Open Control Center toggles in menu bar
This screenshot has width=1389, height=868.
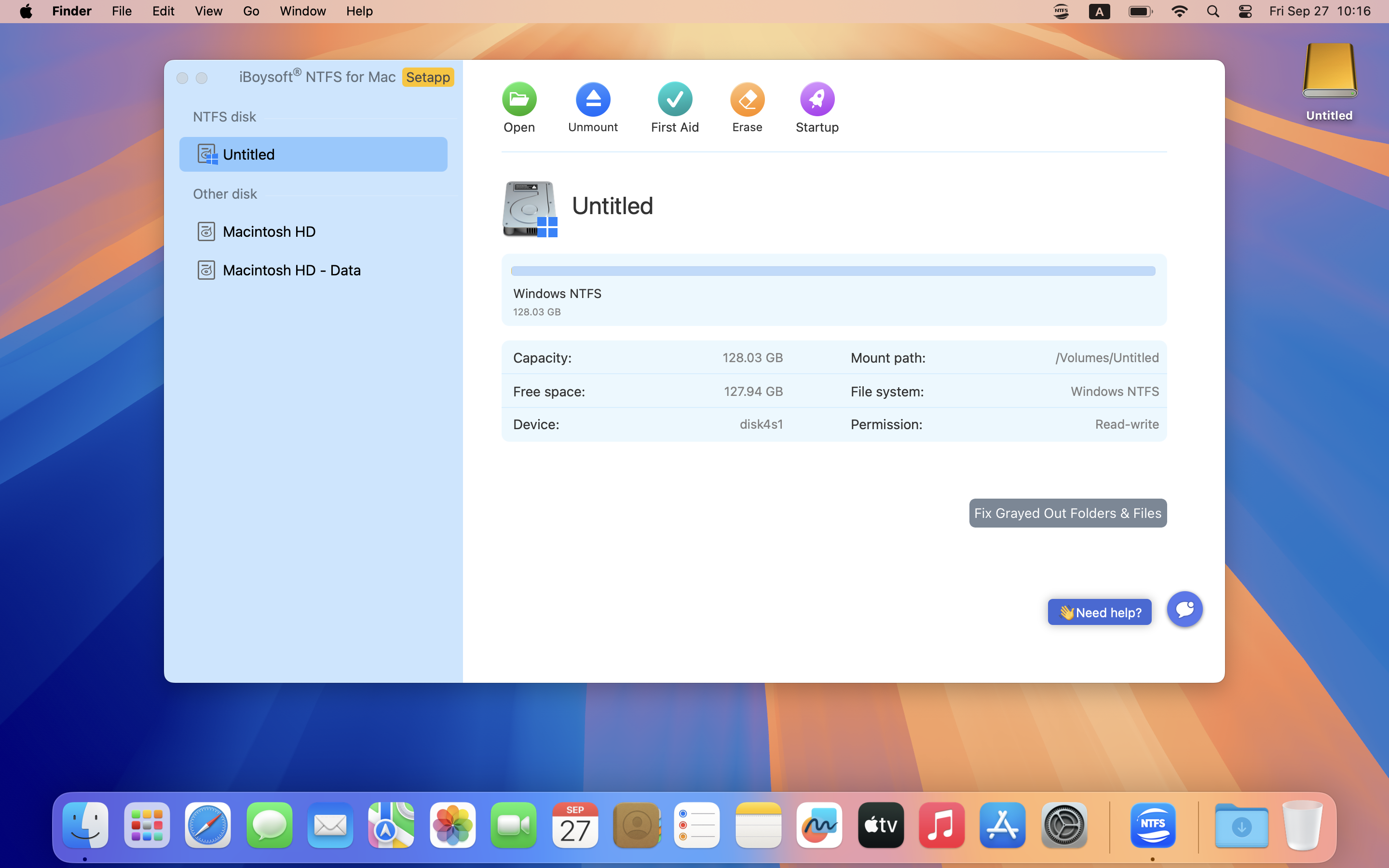[x=1244, y=12]
